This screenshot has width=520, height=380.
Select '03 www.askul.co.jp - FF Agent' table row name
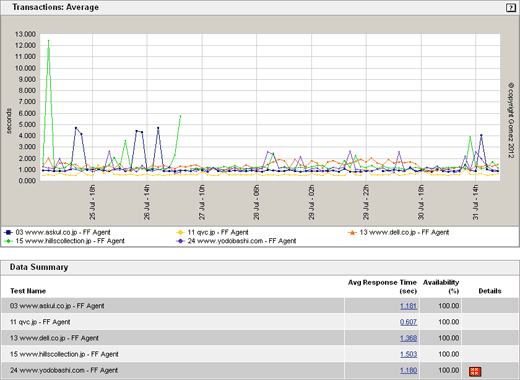tap(57, 306)
